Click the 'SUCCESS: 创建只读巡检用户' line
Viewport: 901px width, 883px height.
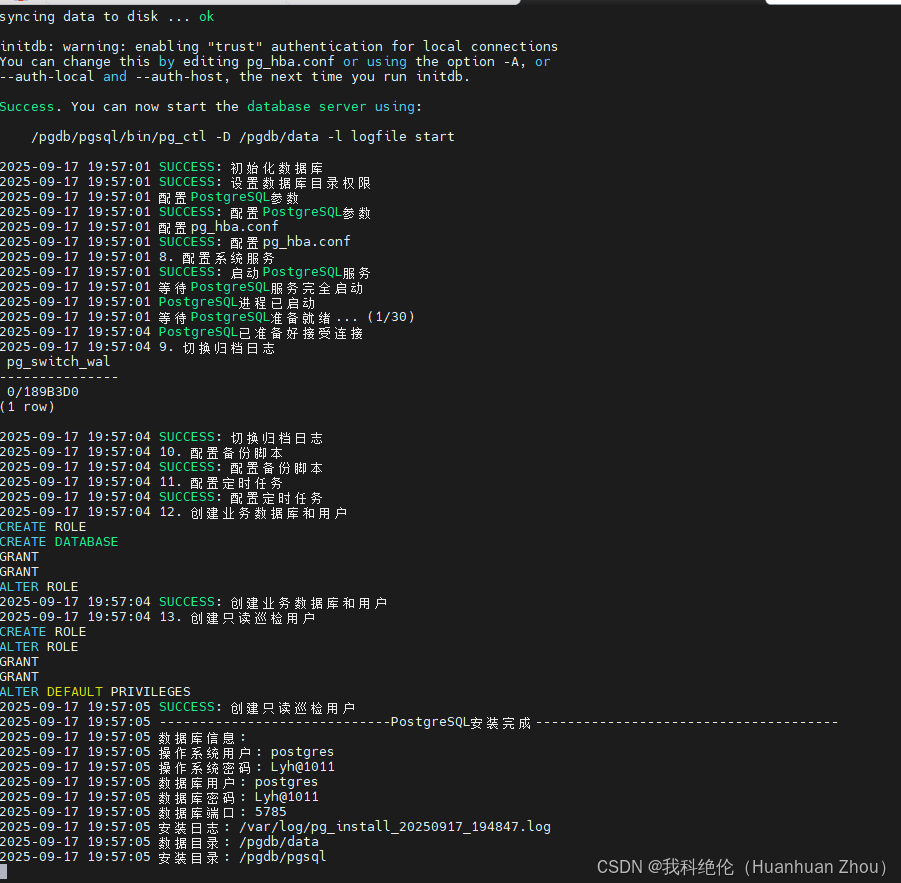(178, 707)
